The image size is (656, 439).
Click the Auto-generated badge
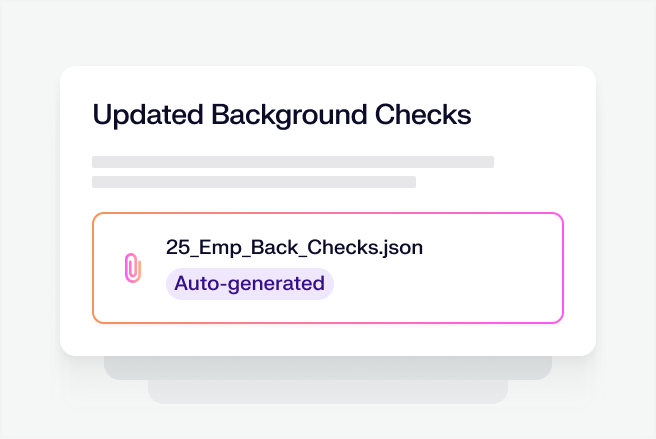(x=249, y=283)
